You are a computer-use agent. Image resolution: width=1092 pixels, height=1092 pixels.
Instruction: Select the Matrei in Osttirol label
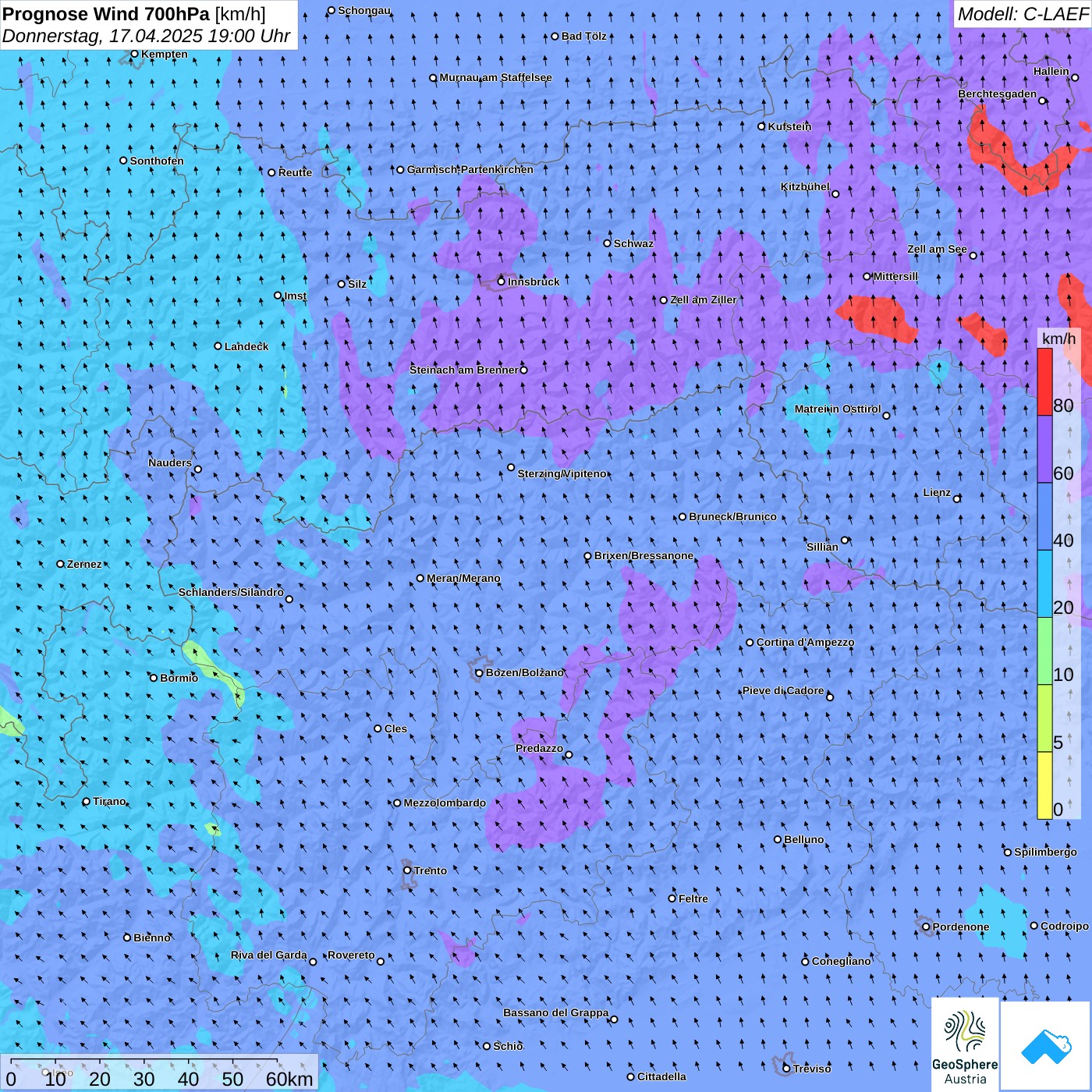pyautogui.click(x=838, y=409)
